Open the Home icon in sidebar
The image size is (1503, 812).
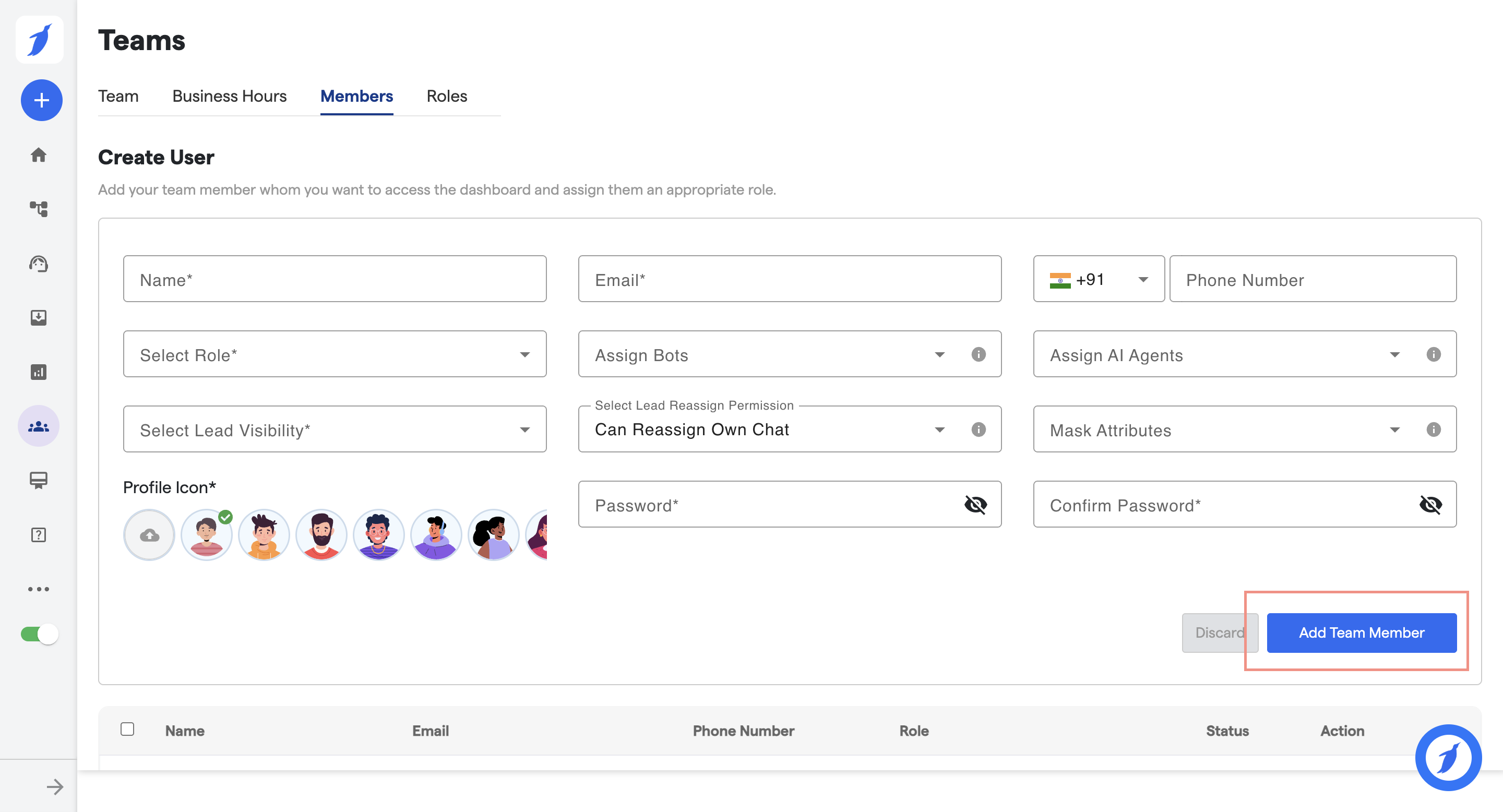[39, 154]
